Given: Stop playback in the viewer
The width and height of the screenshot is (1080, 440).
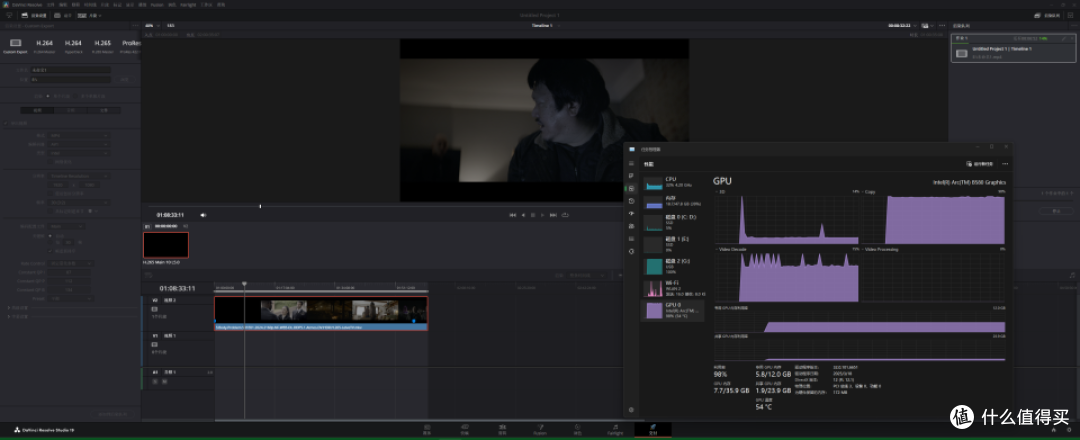Looking at the screenshot, I should click(x=532, y=215).
